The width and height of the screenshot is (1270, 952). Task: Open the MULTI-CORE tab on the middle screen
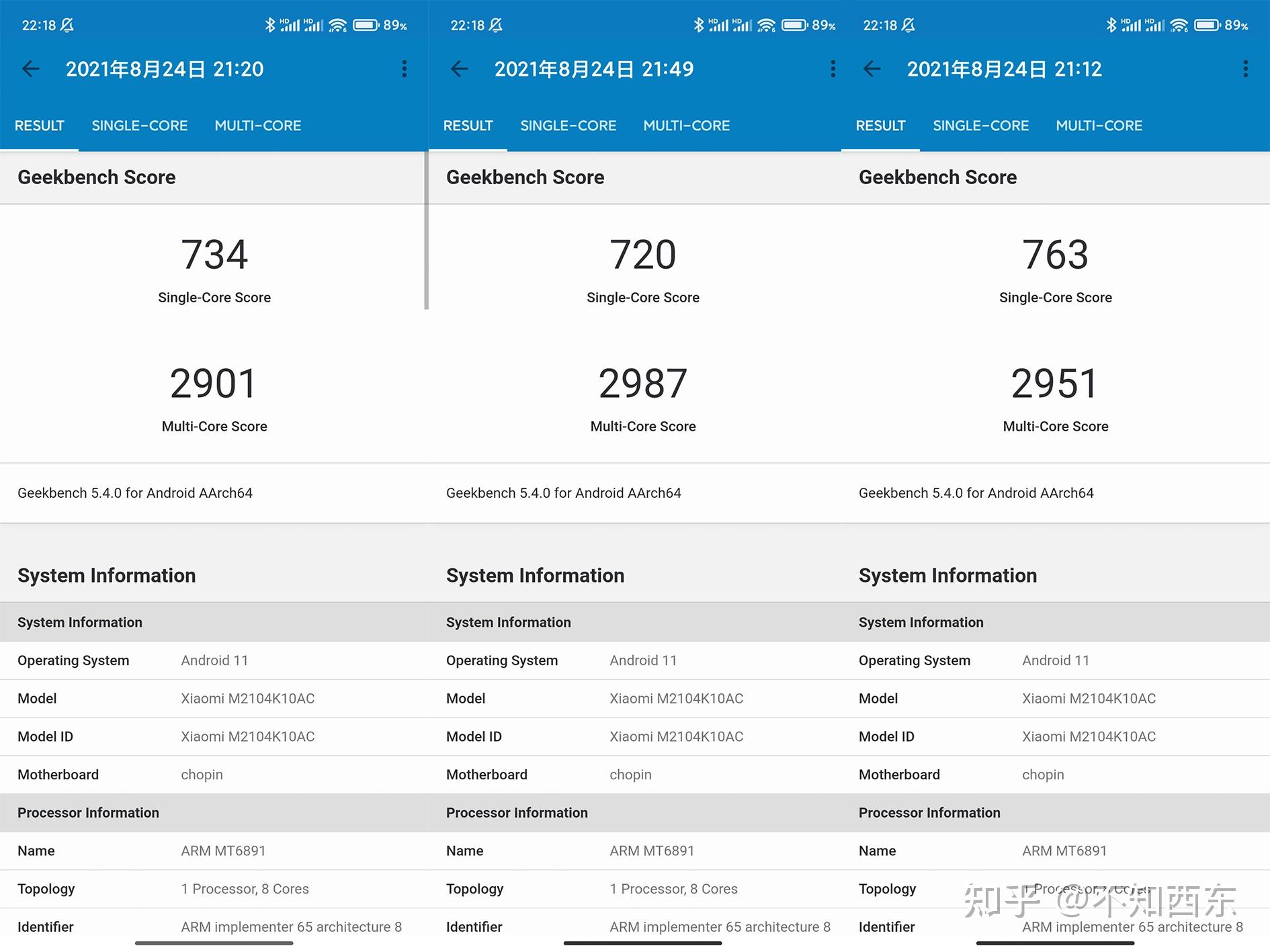687,126
